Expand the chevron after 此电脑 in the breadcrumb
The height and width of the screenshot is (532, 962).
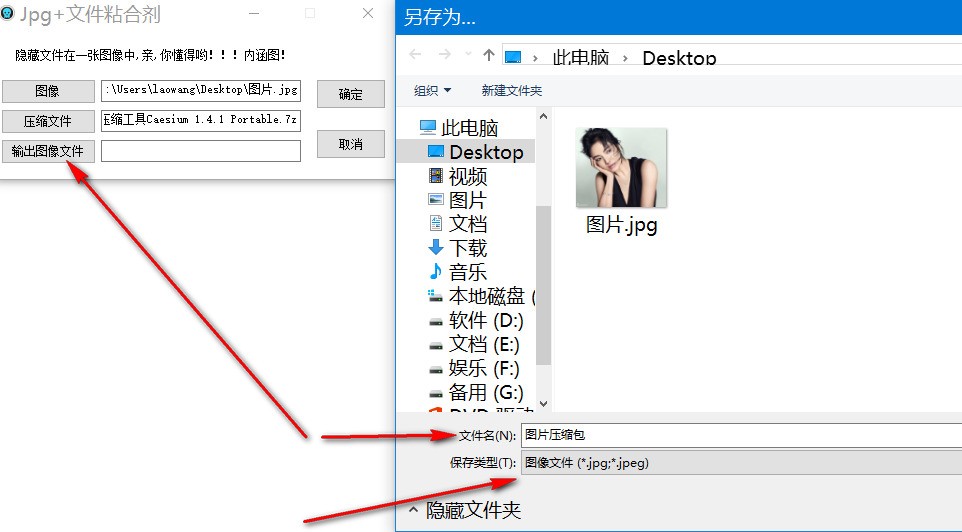[625, 58]
